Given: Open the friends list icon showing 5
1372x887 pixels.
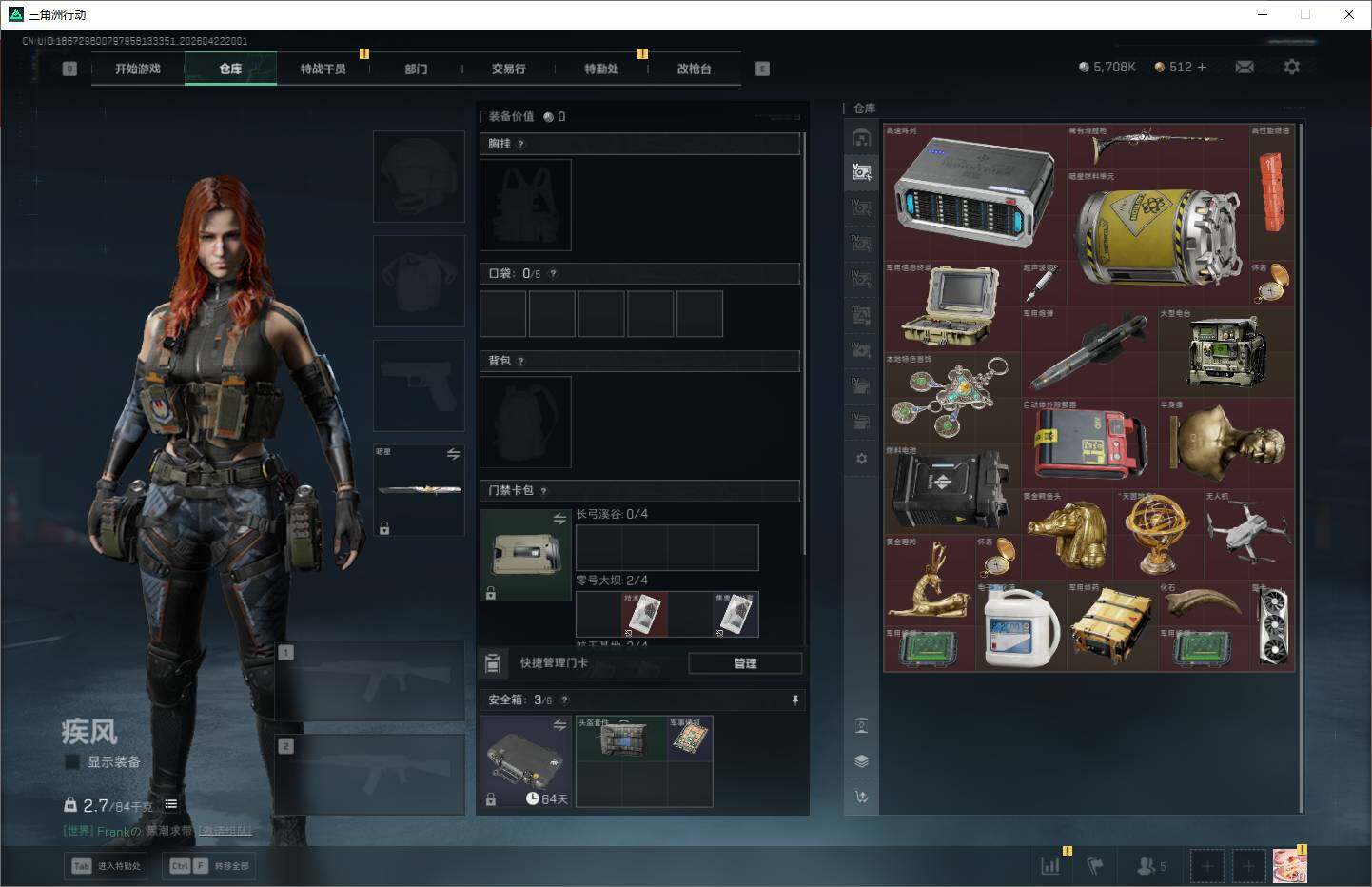Looking at the screenshot, I should (x=1151, y=866).
